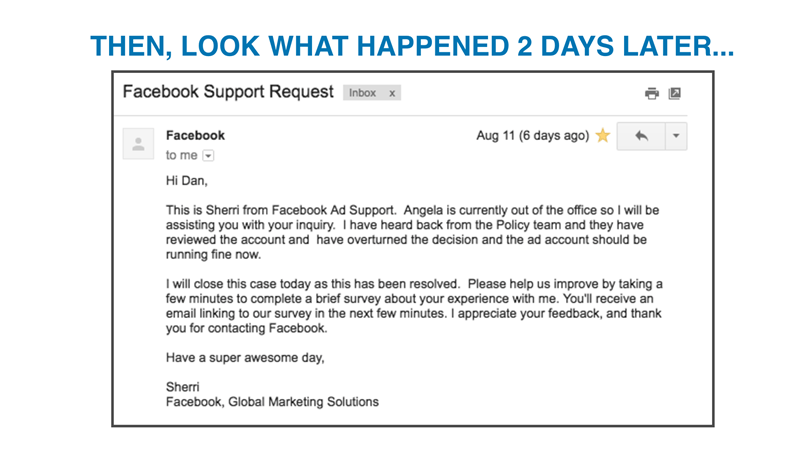
Task: Expand details arrow next to "to me"
Action: click(208, 156)
